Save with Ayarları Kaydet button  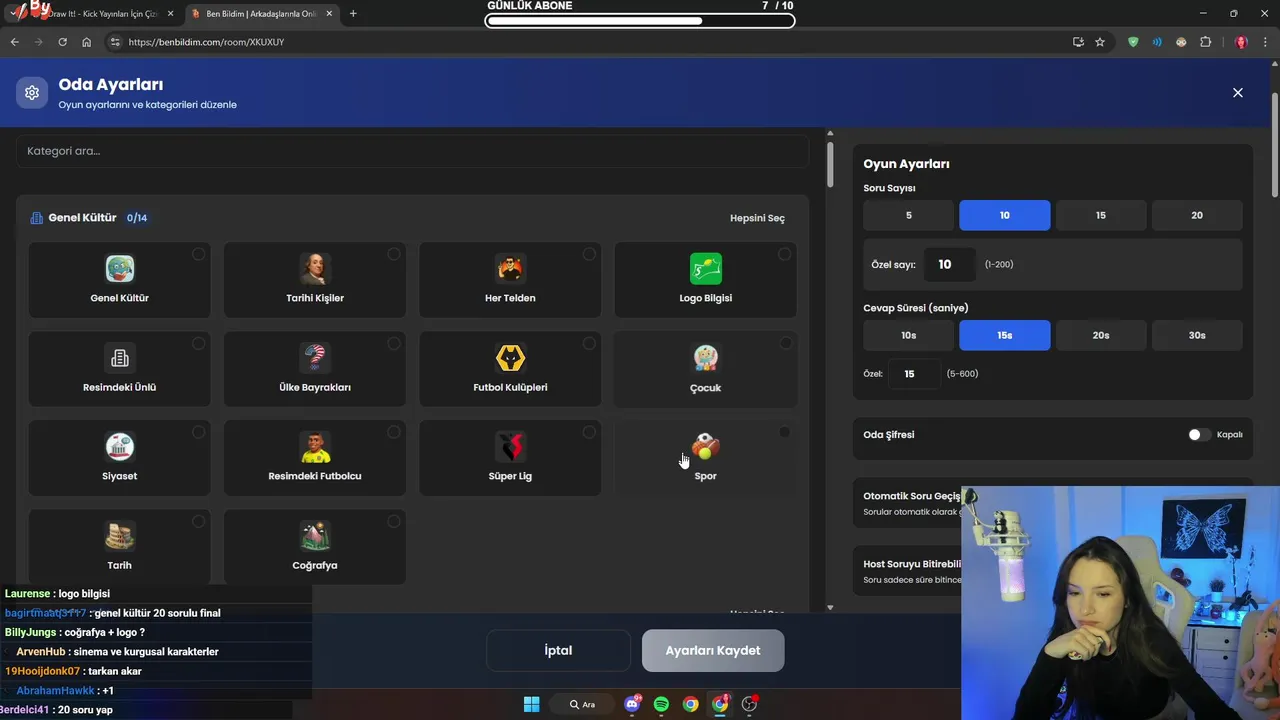coord(713,650)
